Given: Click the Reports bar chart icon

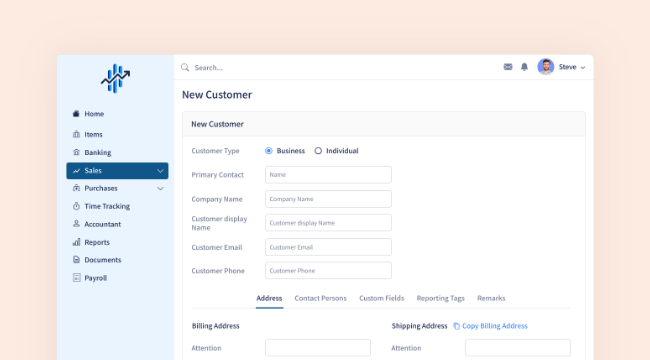Looking at the screenshot, I should tap(76, 242).
